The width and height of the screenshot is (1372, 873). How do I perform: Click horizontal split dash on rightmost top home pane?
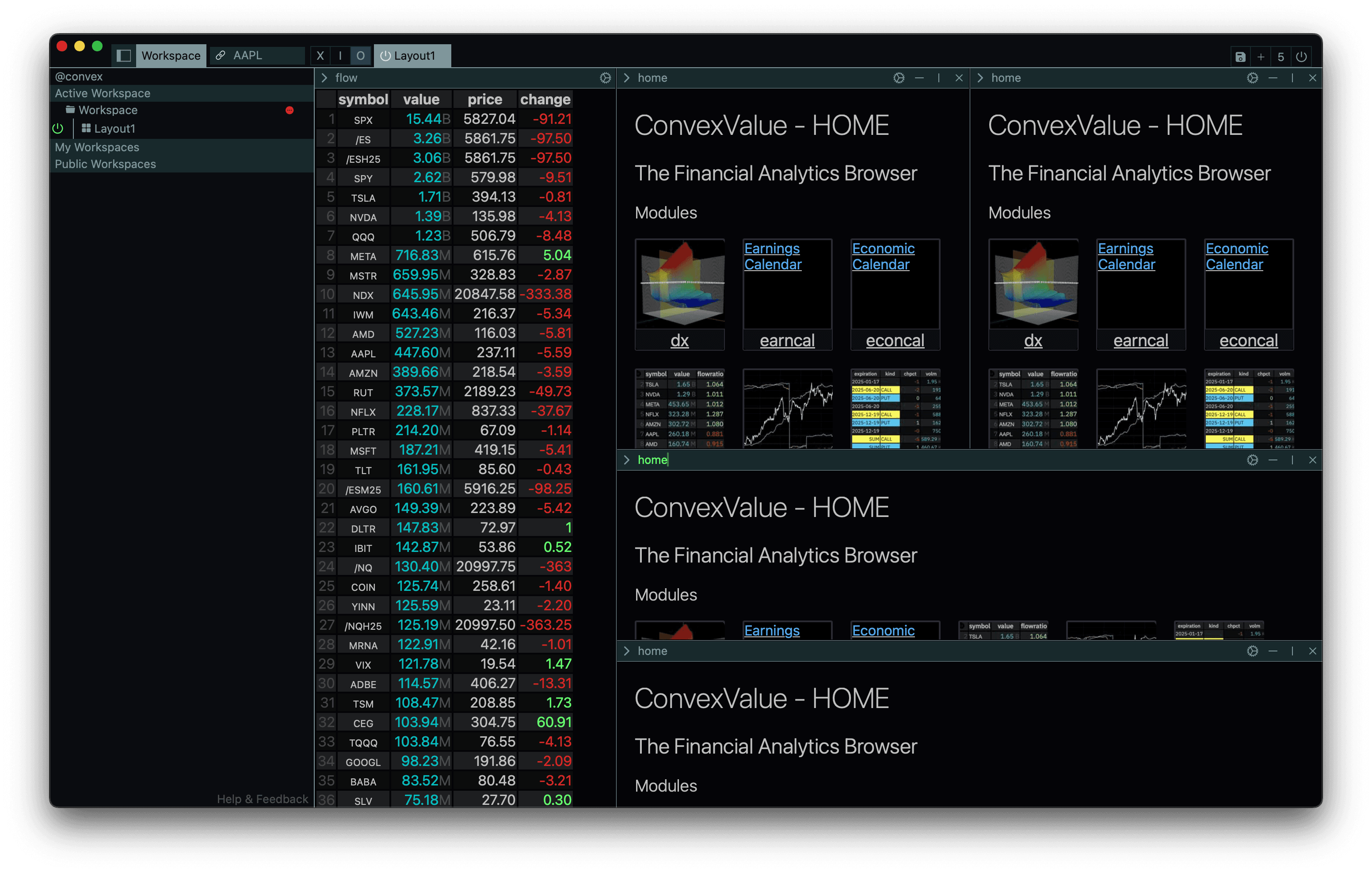pos(1273,77)
